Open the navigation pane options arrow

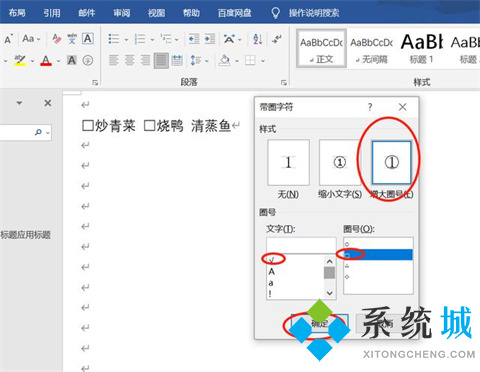point(20,103)
